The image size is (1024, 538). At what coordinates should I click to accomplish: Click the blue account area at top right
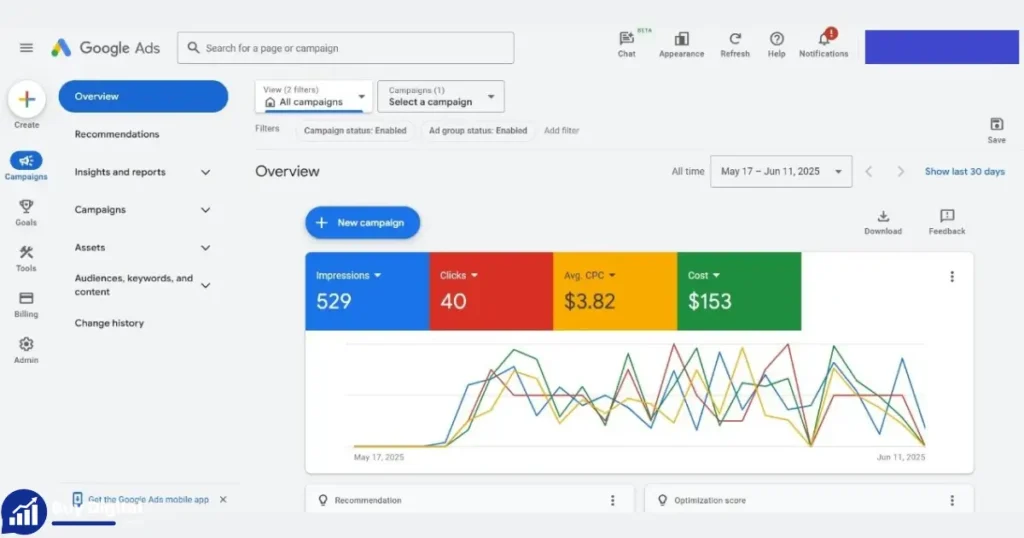(x=942, y=47)
